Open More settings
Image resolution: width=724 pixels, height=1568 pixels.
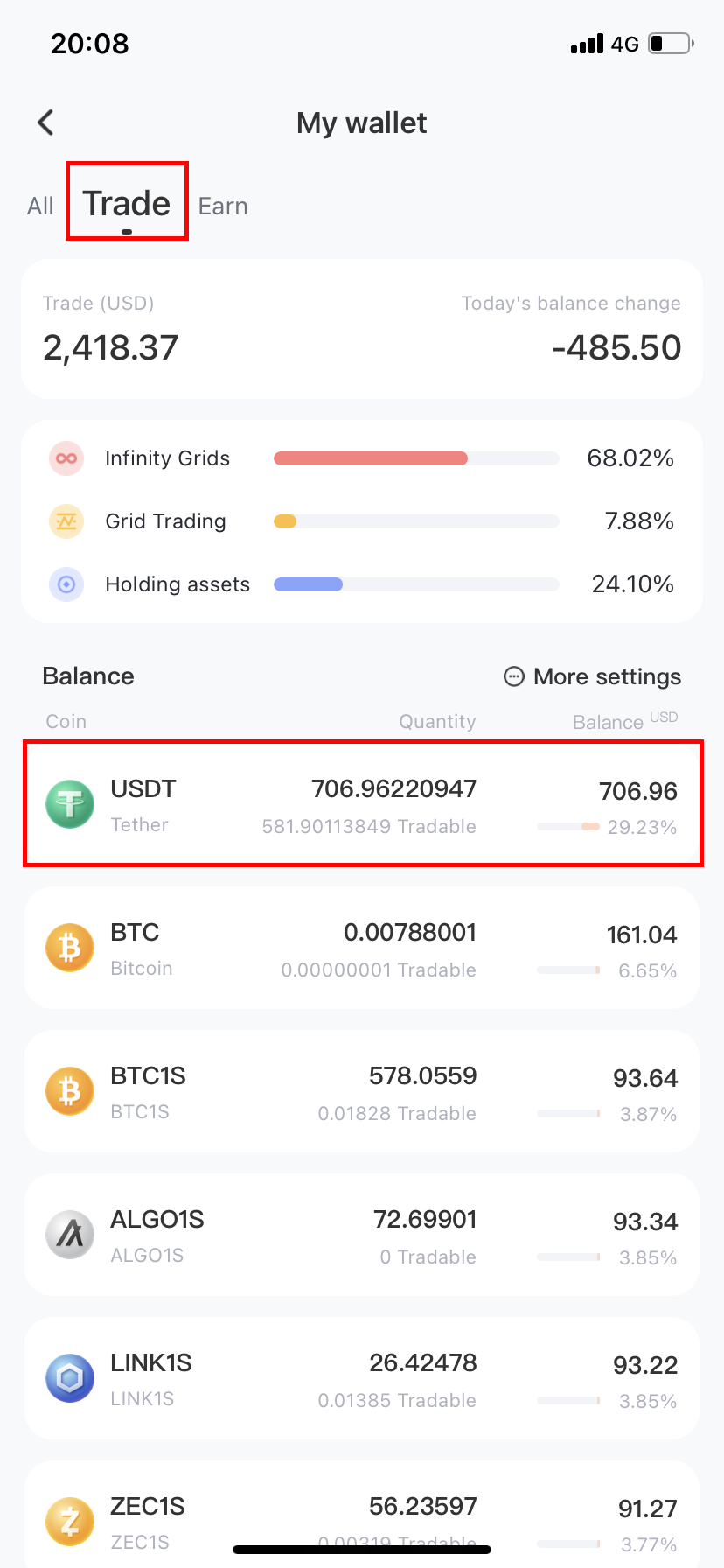[x=592, y=676]
